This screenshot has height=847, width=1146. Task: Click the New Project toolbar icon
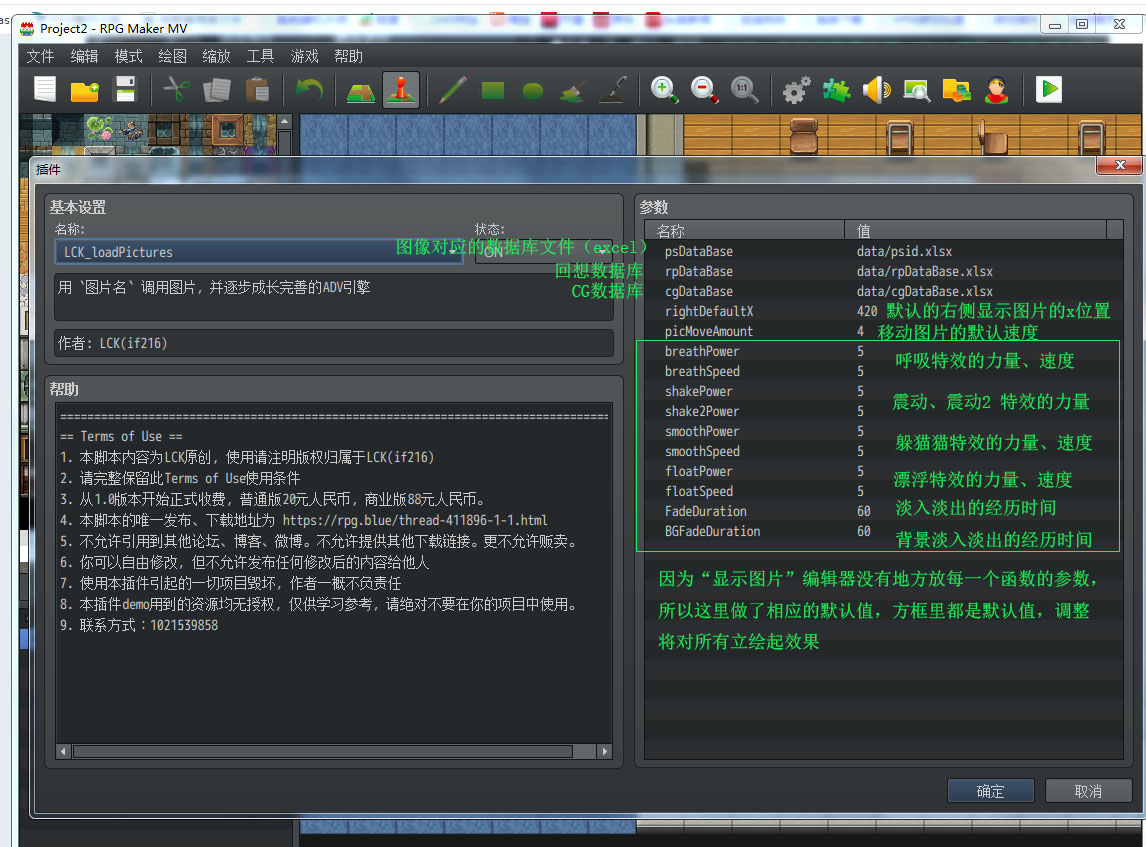45,90
